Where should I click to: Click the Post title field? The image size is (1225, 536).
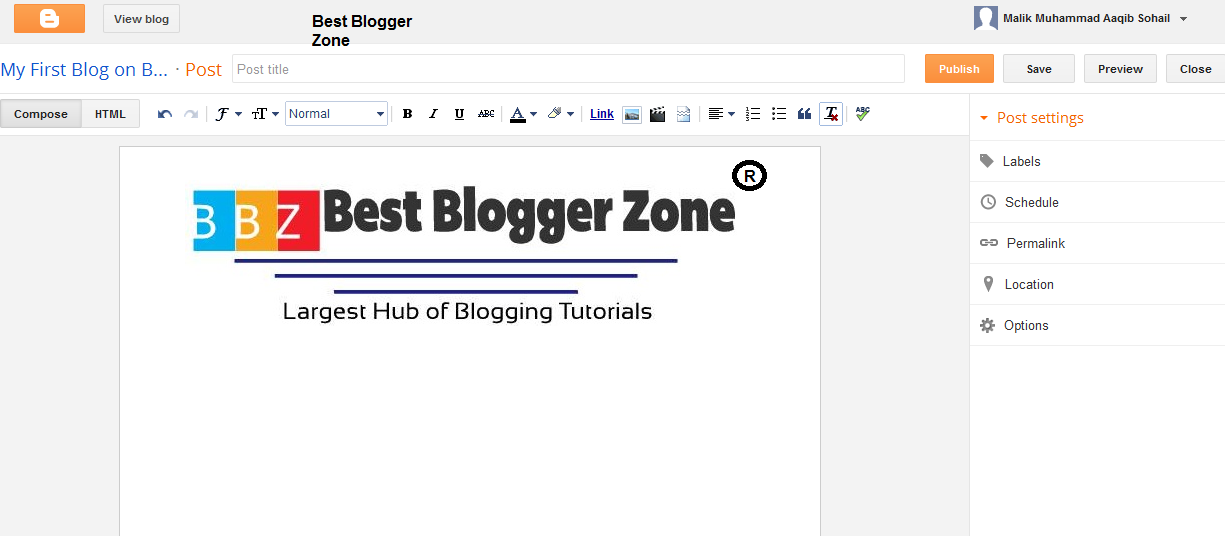tap(568, 69)
